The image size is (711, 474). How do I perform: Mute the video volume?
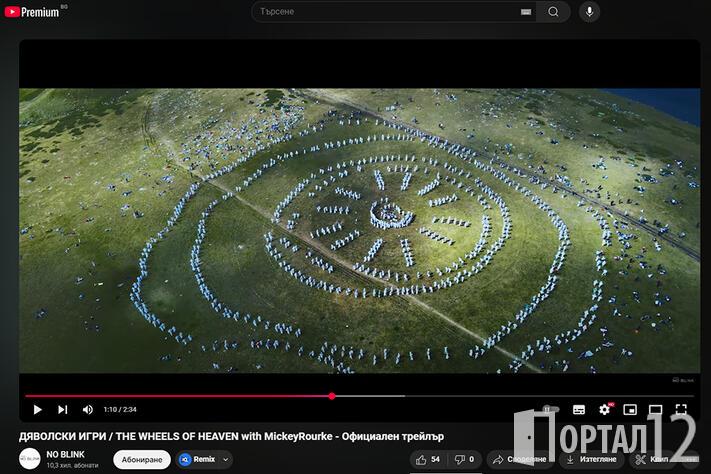(88, 410)
